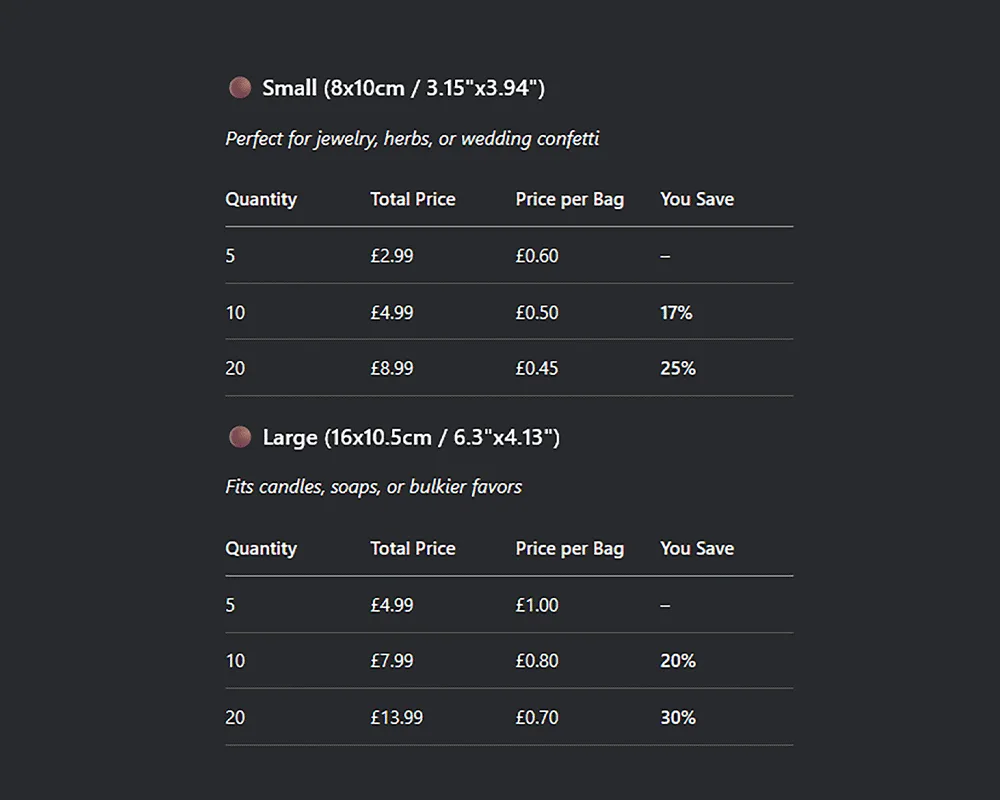
Task: Click the brown circle icon beside Large
Action: pos(239,437)
